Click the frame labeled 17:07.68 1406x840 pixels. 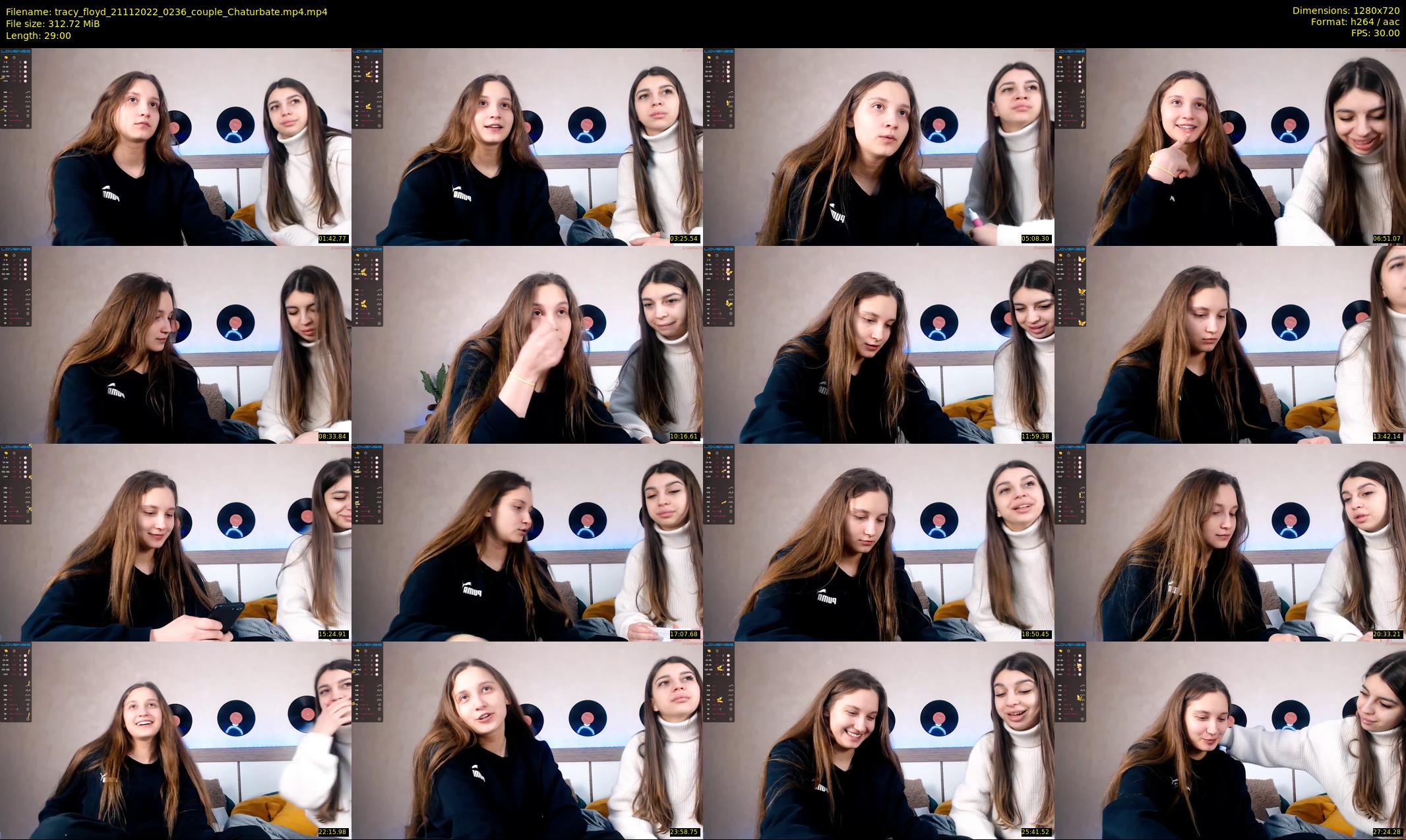(x=527, y=542)
